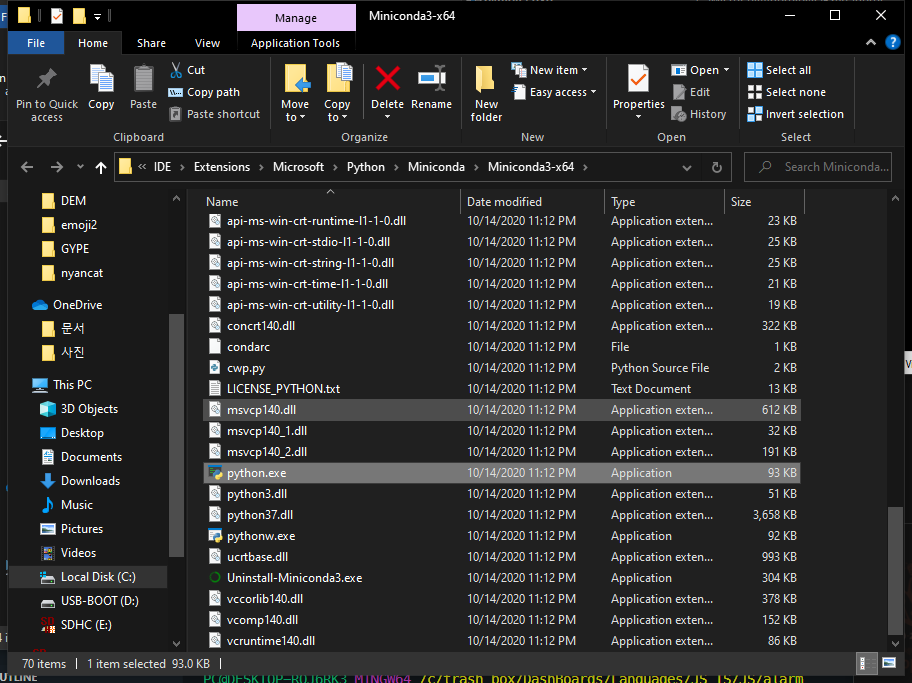Sort files by the Size column header
Viewport: 912px width, 683px height.
click(764, 201)
